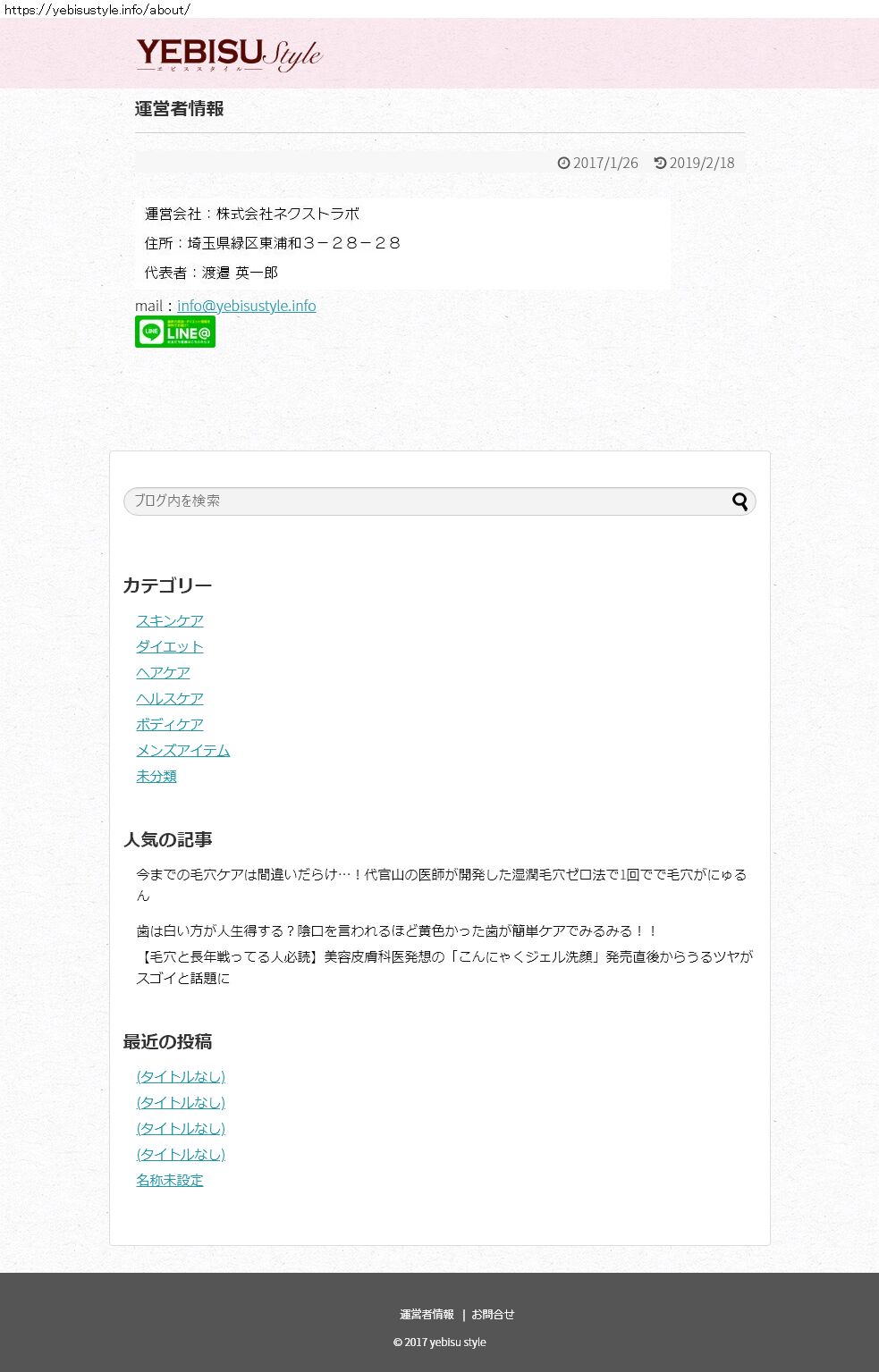Open the article about yellow teeth care
Image resolution: width=879 pixels, height=1372 pixels.
coord(398,931)
